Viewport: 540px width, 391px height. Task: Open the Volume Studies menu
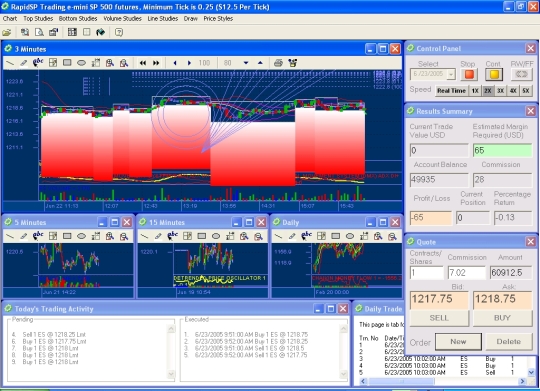point(122,19)
